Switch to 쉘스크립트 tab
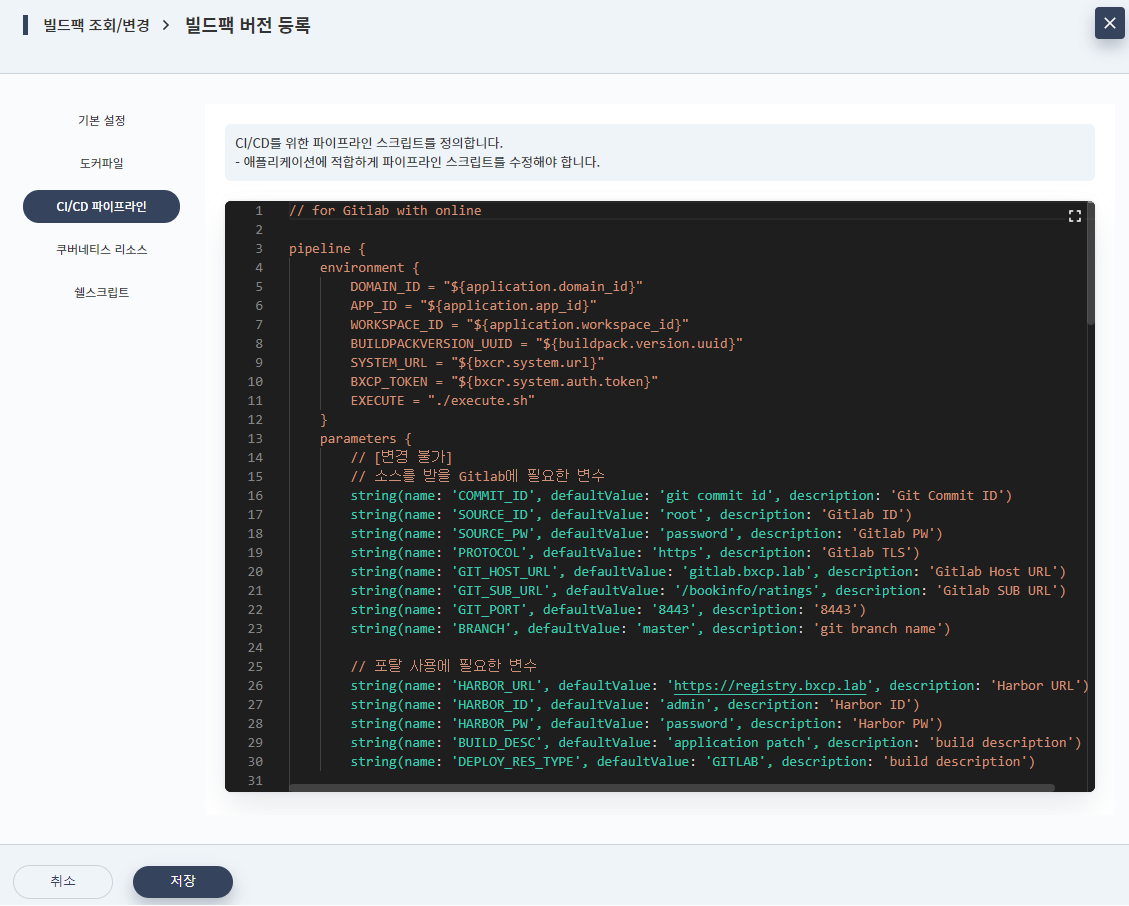This screenshot has height=906, width=1129. coord(102,292)
